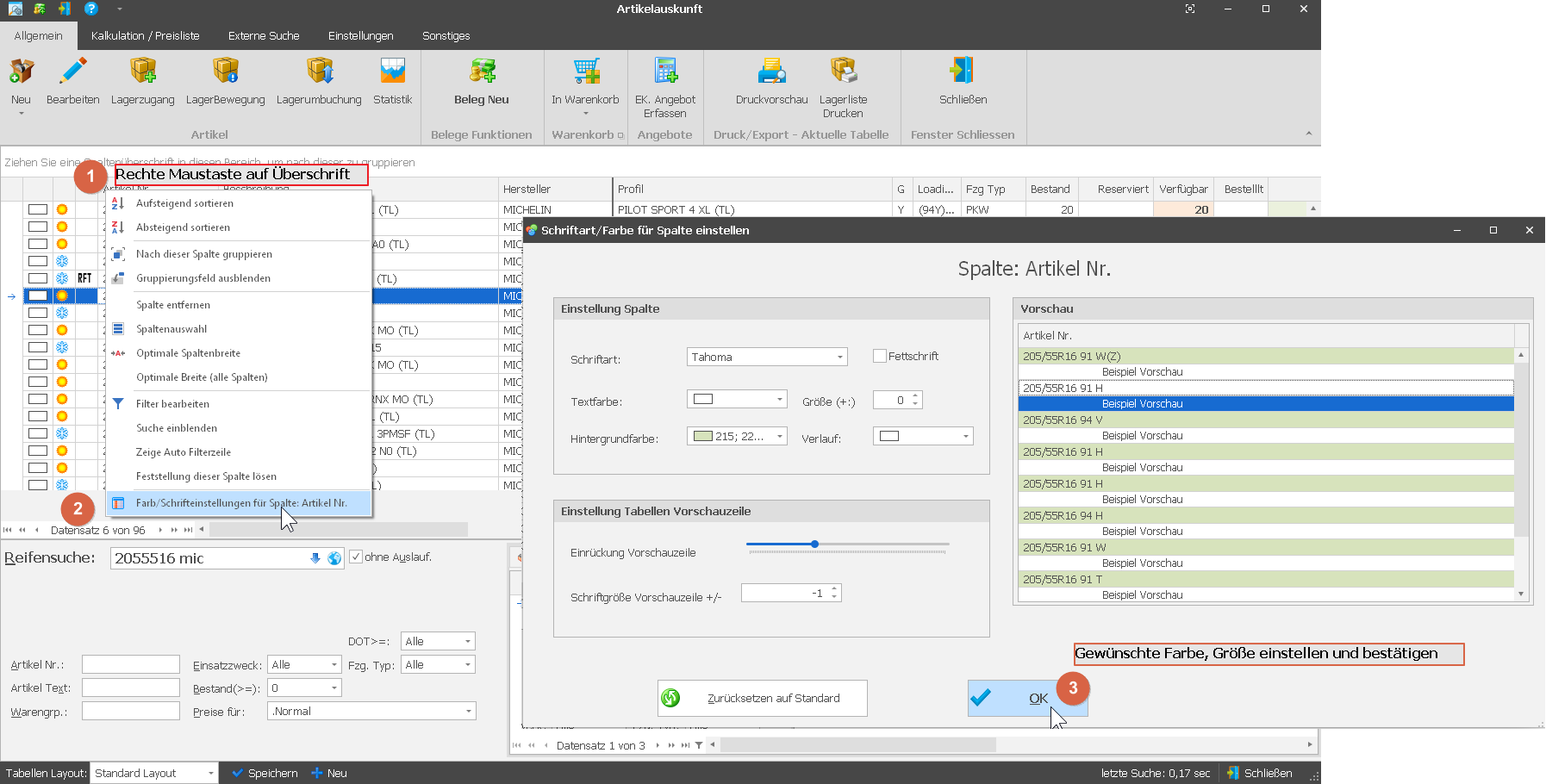Toggle the 'ohne Auslauf' checkbox
This screenshot has width=1546, height=784.
pyautogui.click(x=356, y=557)
